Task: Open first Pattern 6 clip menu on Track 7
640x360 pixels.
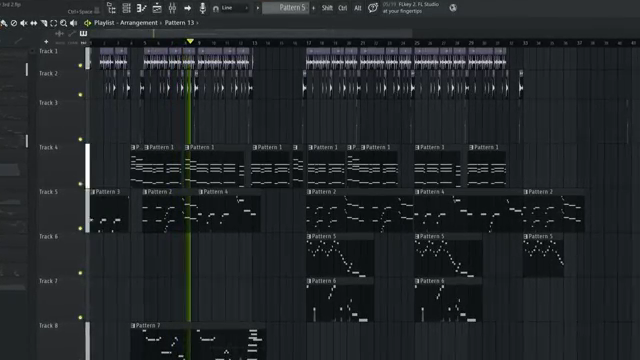Action: 309,281
